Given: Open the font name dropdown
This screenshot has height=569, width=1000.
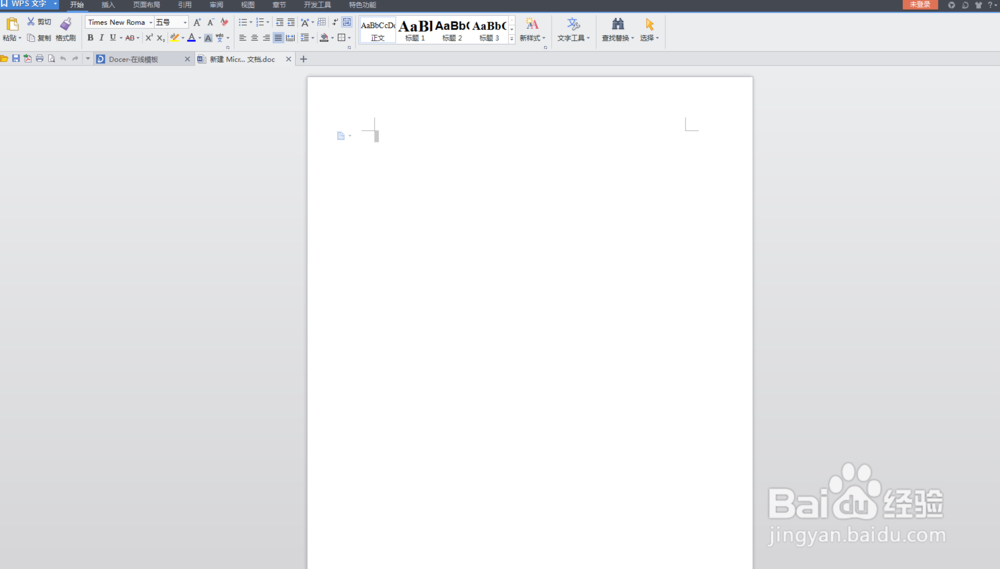Looking at the screenshot, I should coord(151,22).
